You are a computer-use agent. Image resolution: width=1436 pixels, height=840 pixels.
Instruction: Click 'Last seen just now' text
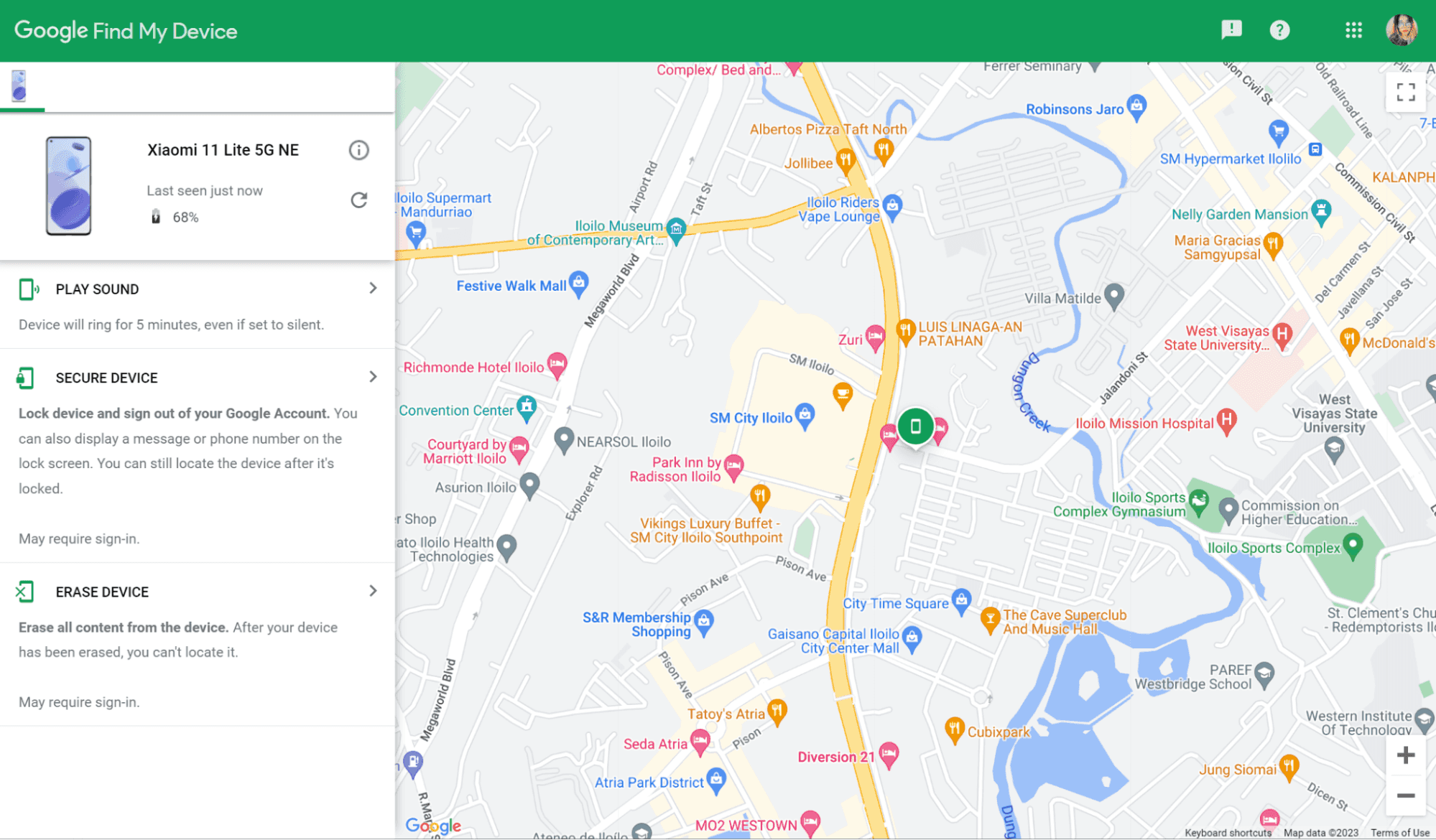click(x=205, y=191)
